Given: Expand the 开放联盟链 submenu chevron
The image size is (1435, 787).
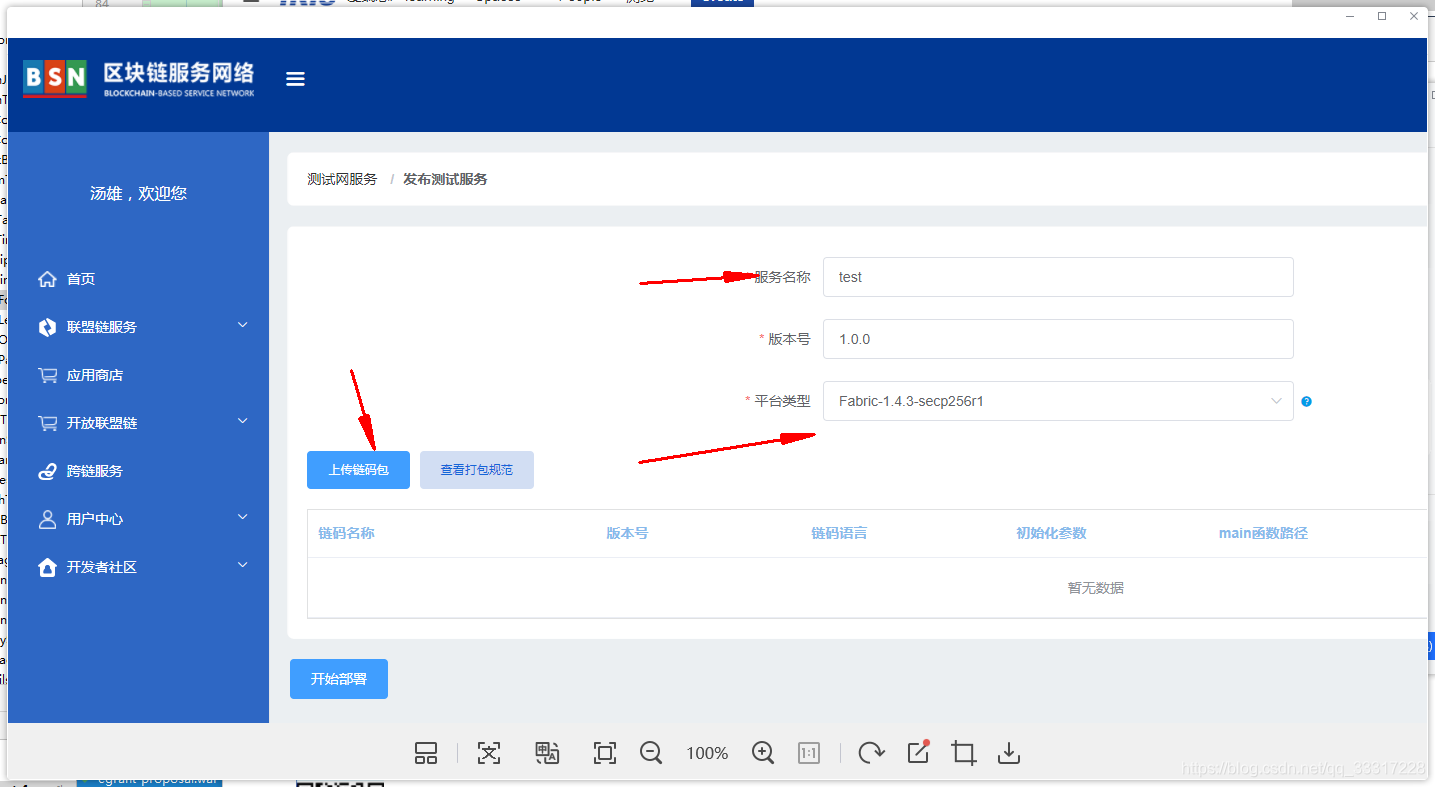Looking at the screenshot, I should (243, 421).
